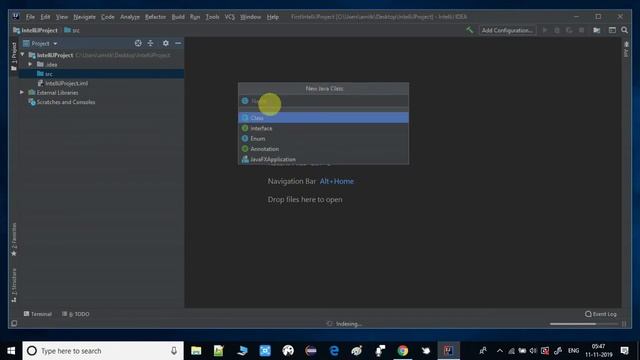Hide the Project tool window

(x=178, y=43)
